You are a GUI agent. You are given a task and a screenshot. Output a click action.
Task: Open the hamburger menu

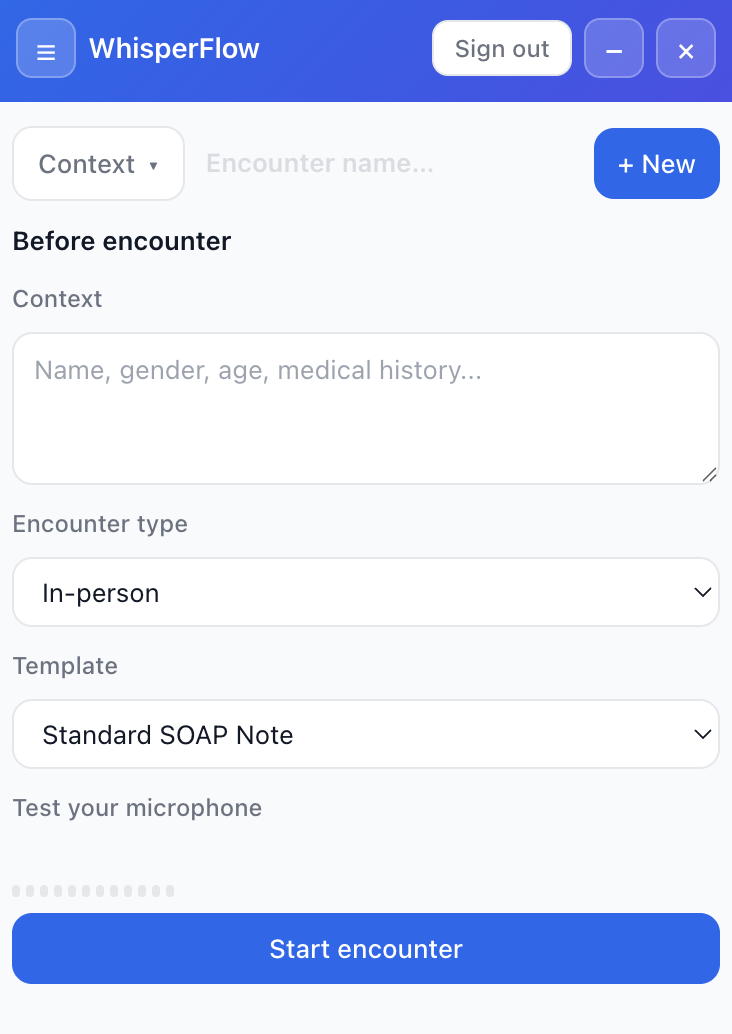[46, 49]
